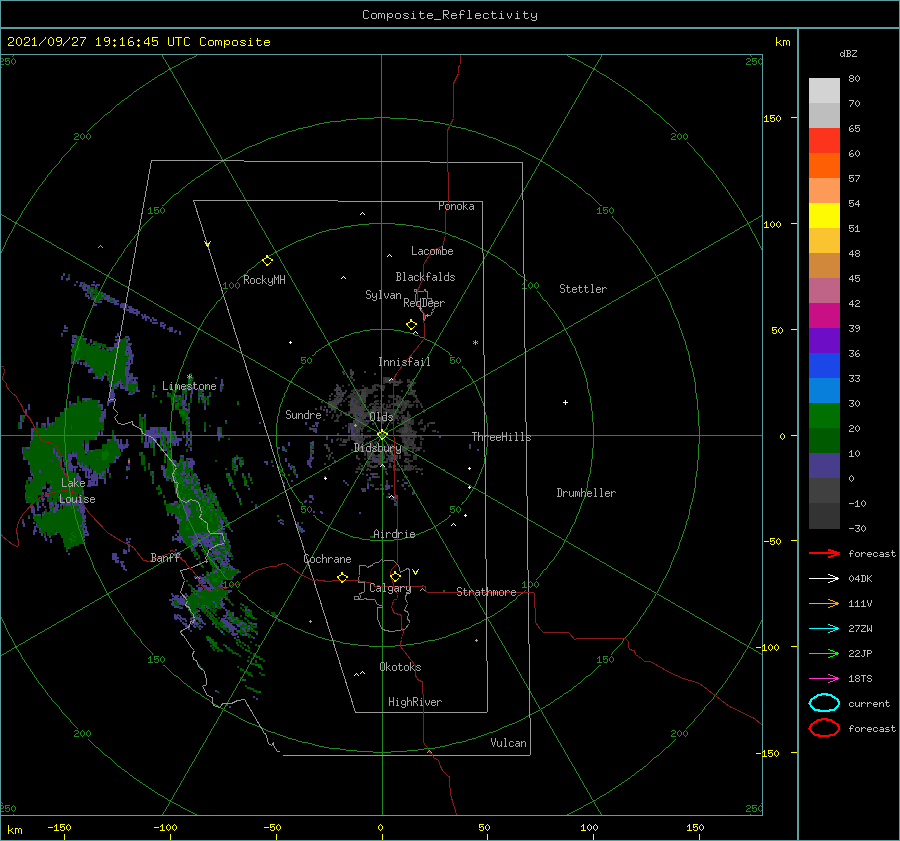Click the Okotoks city label
This screenshot has width=900, height=841.
click(400, 667)
